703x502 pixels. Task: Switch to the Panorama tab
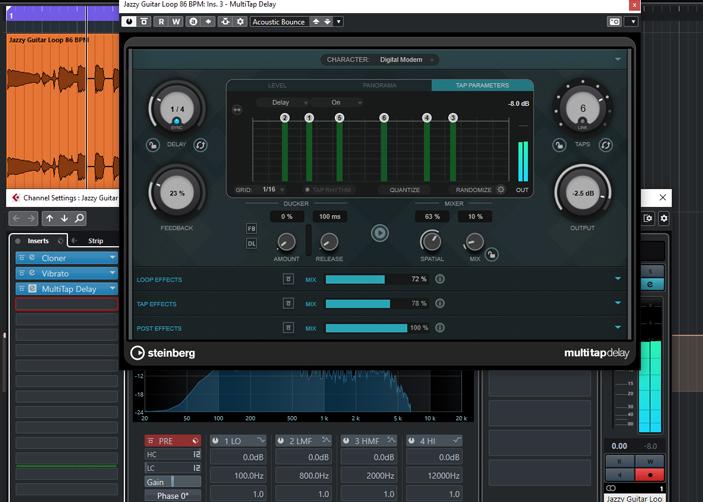(380, 86)
